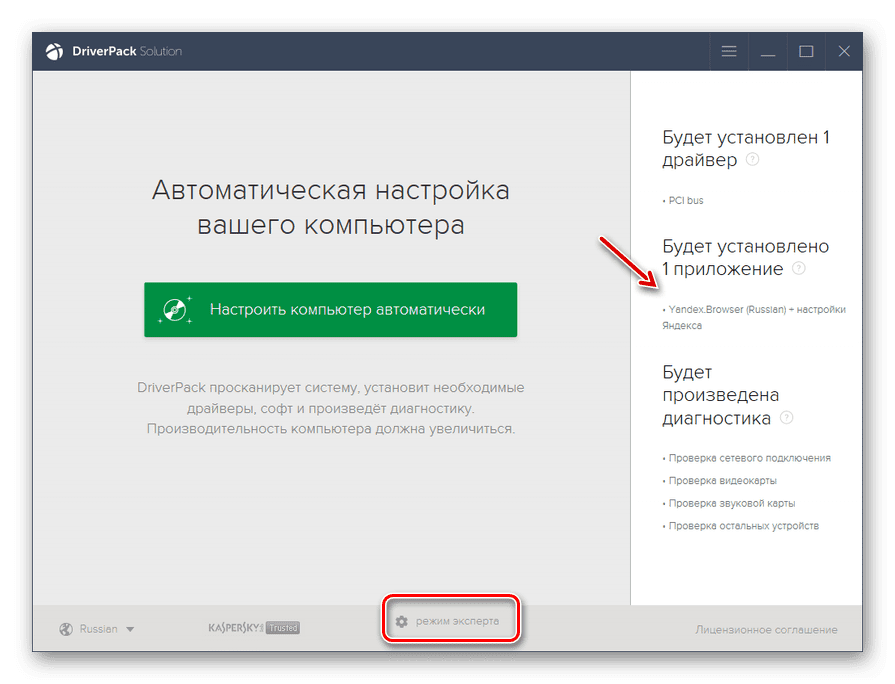Image resolution: width=895 pixels, height=684 pixels.
Task: Click 'Проверка сетевого подключения' item
Action: tap(747, 458)
